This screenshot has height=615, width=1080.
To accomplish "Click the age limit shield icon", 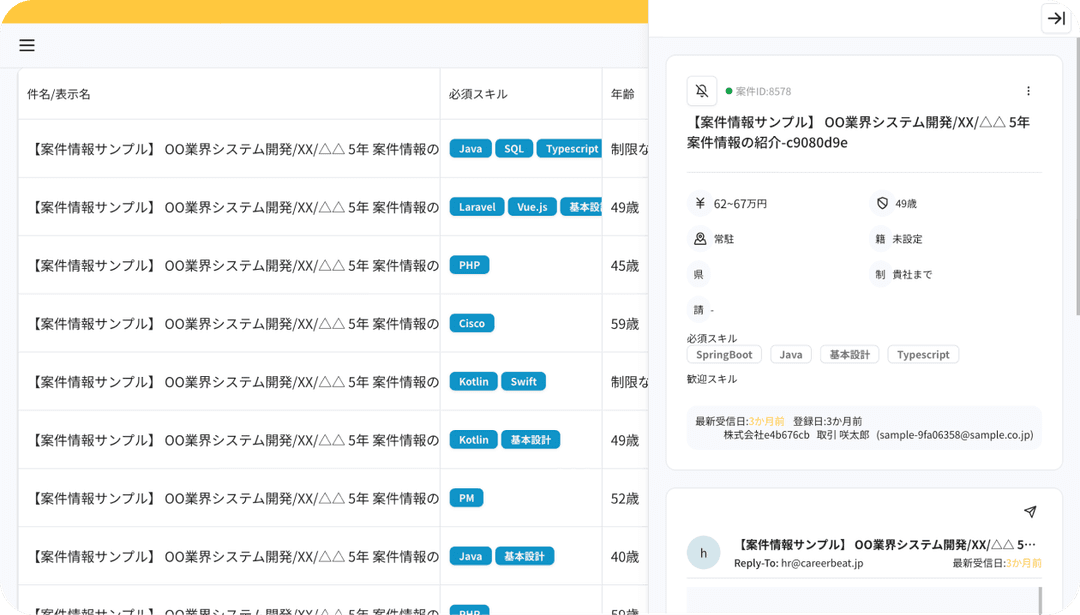I will pyautogui.click(x=882, y=203).
